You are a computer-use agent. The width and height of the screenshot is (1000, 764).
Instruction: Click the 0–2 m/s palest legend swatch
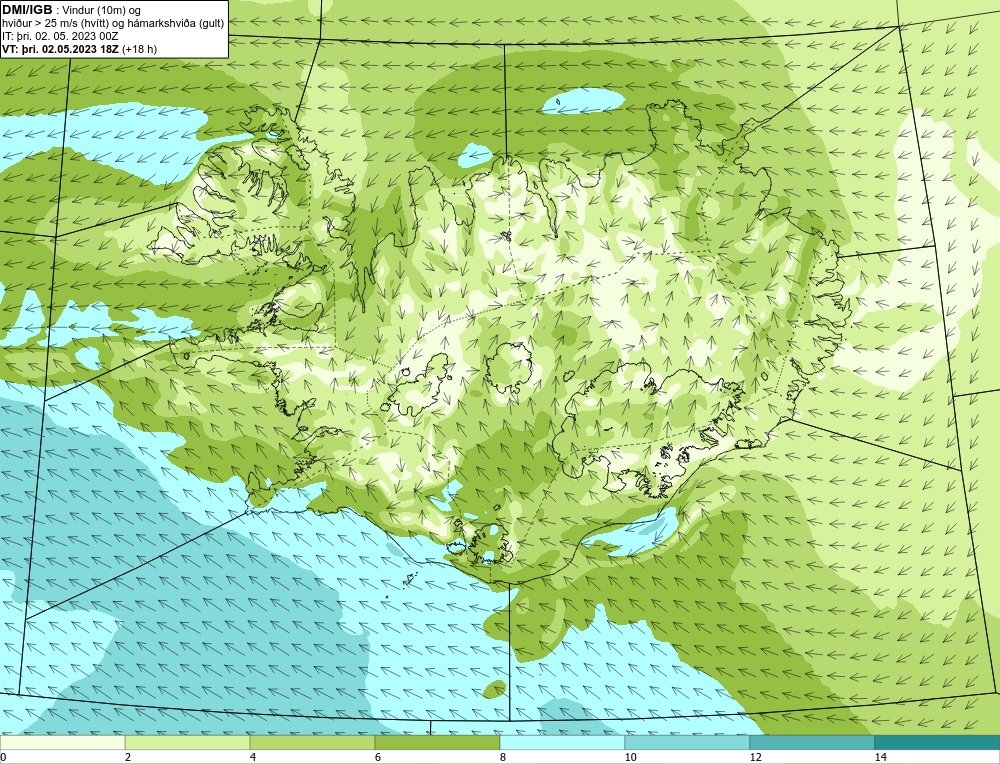pyautogui.click(x=62, y=742)
